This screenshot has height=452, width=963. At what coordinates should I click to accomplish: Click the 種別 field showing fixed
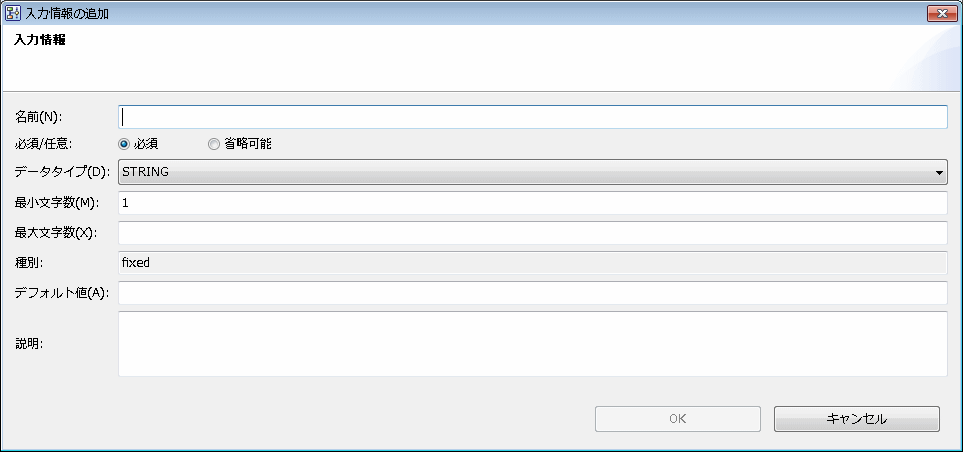tap(532, 263)
